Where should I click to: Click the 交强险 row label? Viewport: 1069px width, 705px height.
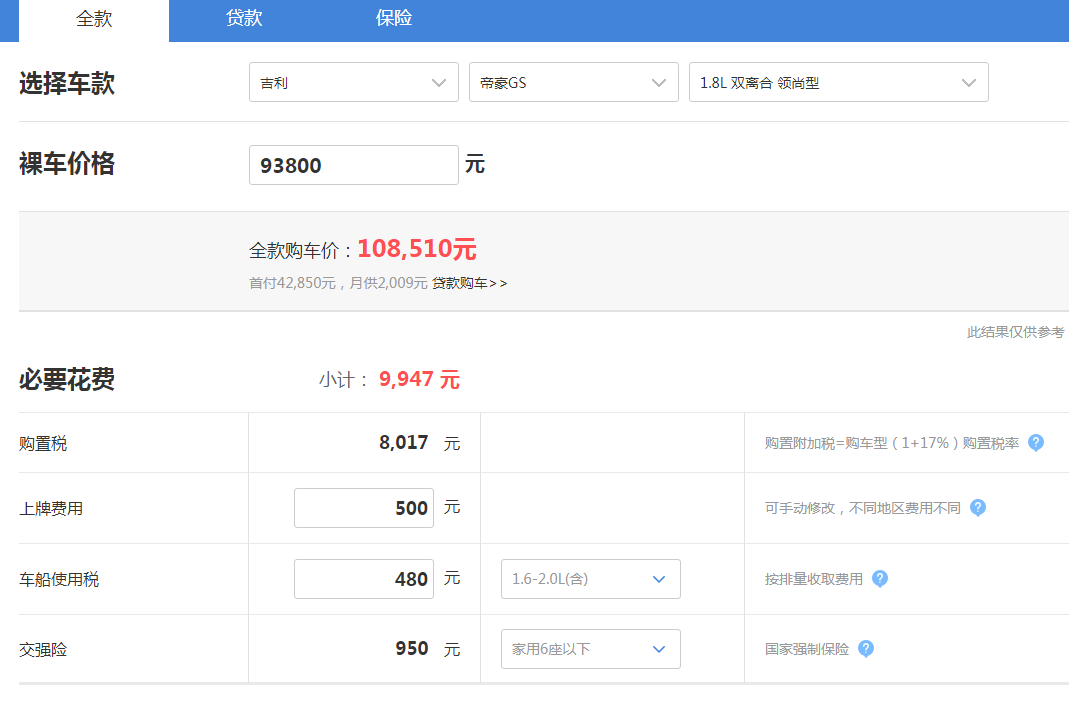coord(43,650)
